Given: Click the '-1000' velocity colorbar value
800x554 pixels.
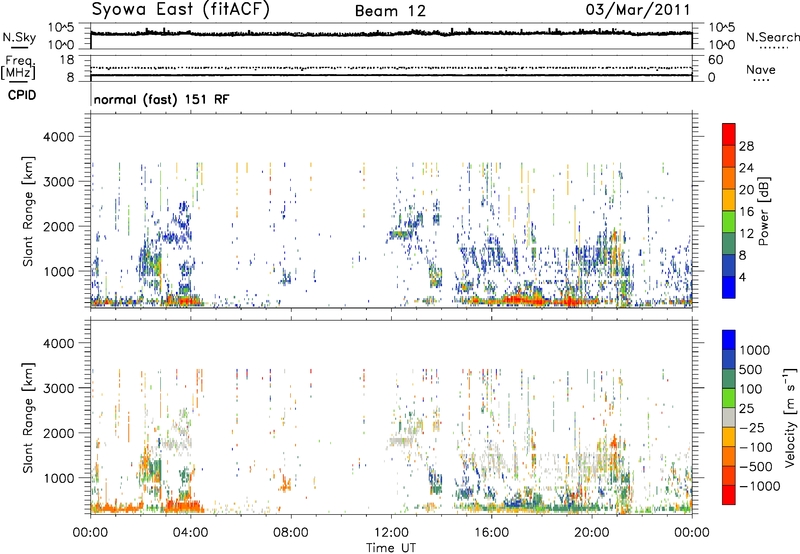Looking at the screenshot, I should click(x=760, y=486).
